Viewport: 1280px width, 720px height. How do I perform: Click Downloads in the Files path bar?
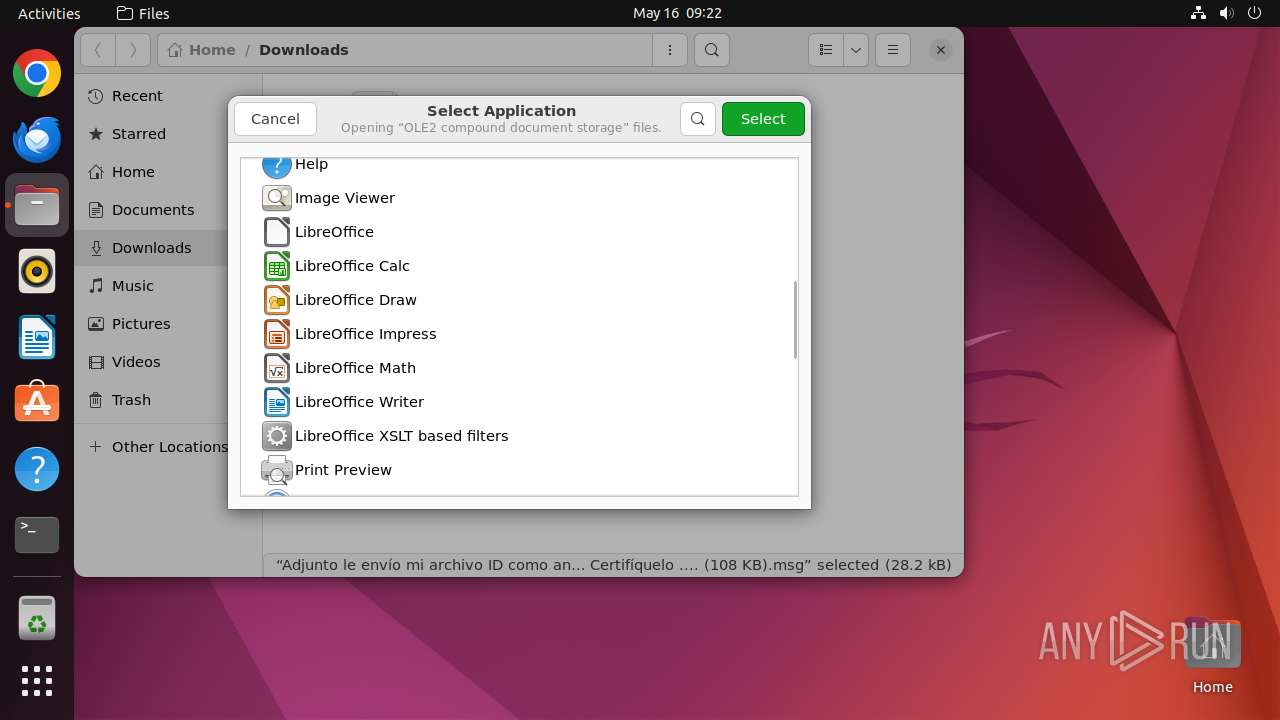tap(304, 50)
